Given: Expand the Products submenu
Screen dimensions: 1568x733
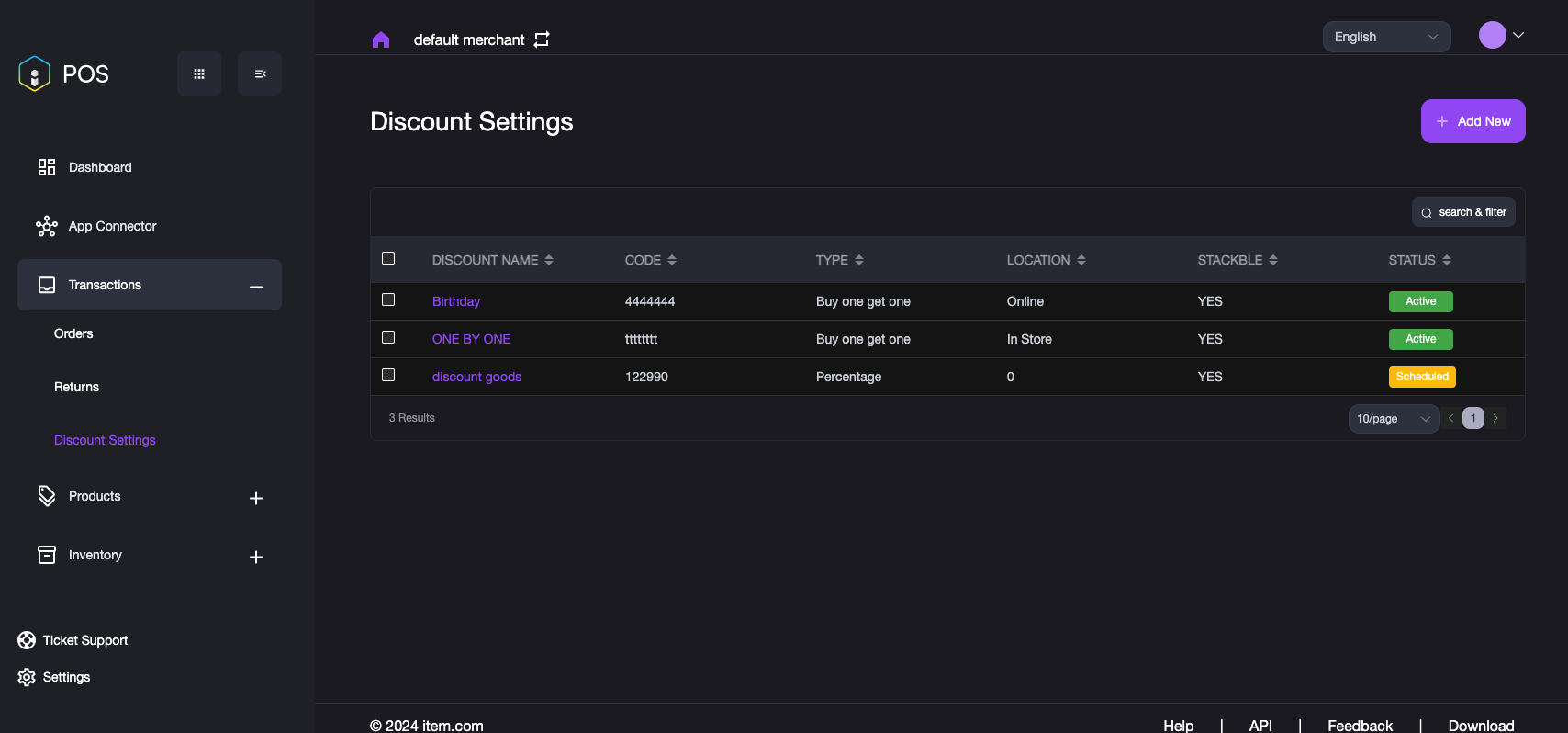Looking at the screenshot, I should (x=256, y=498).
